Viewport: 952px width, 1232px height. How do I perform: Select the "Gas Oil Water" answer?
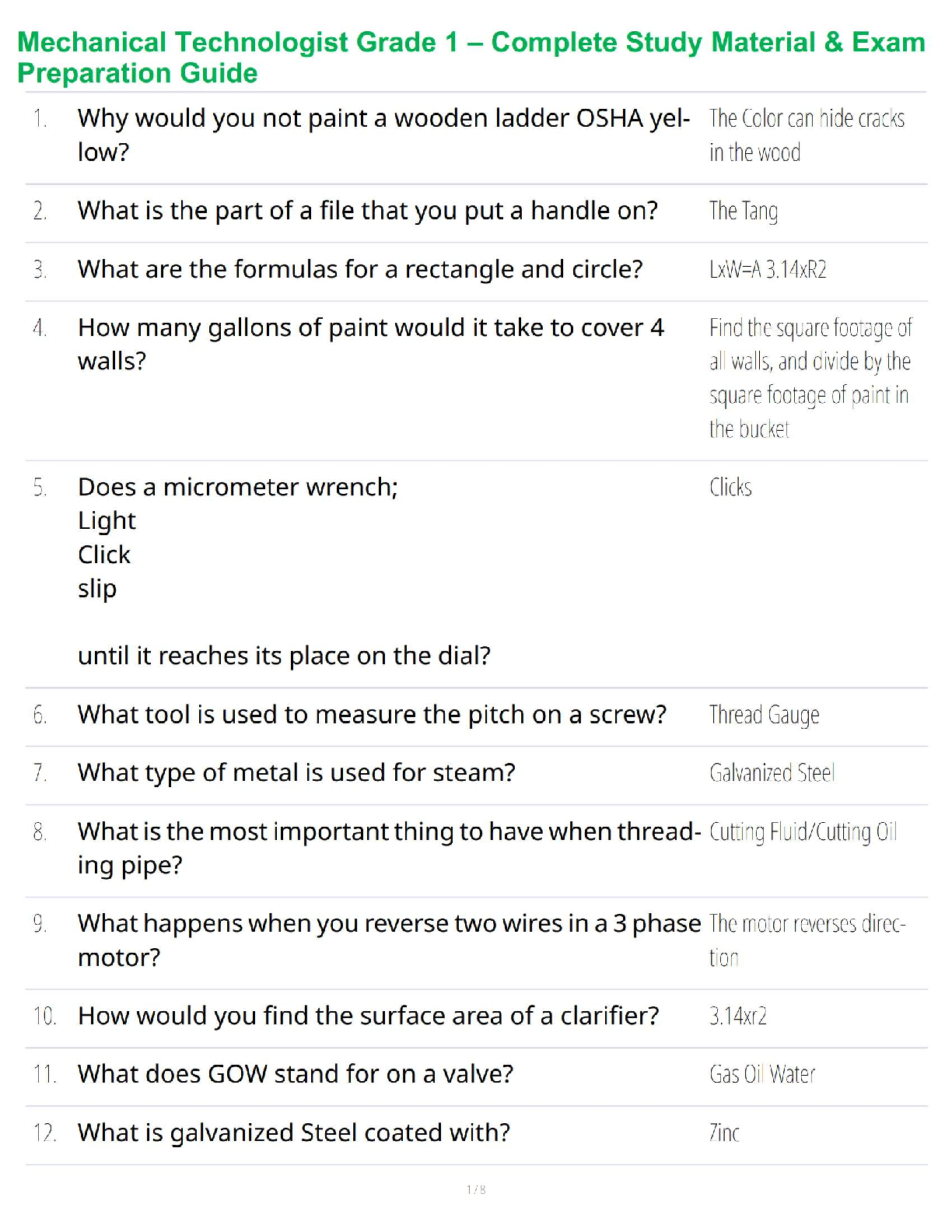761,1075
